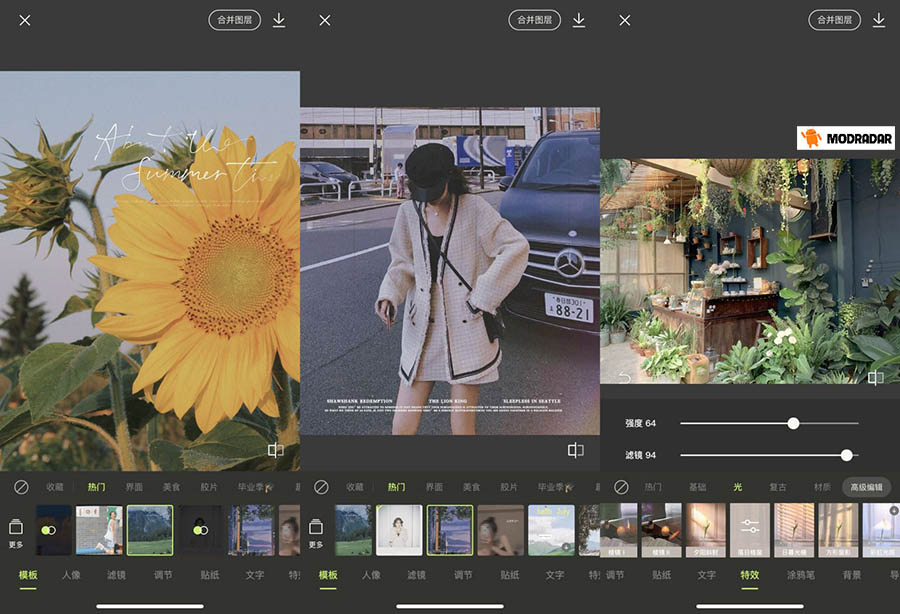Apply the 棱镜 II effect thumbnail
The height and width of the screenshot is (614, 900).
pyautogui.click(x=662, y=530)
